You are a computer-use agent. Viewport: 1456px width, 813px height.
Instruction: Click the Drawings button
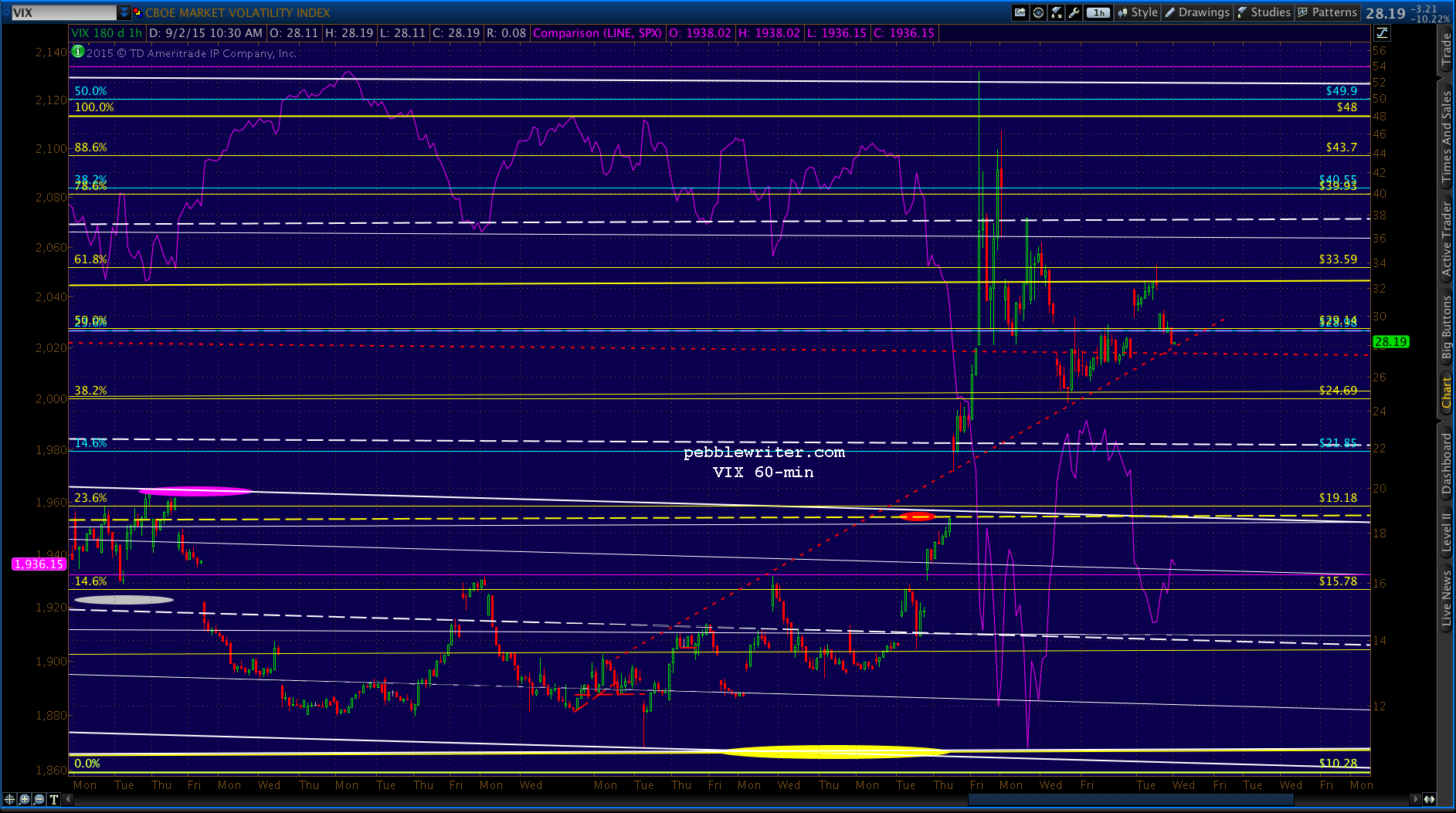point(1197,12)
